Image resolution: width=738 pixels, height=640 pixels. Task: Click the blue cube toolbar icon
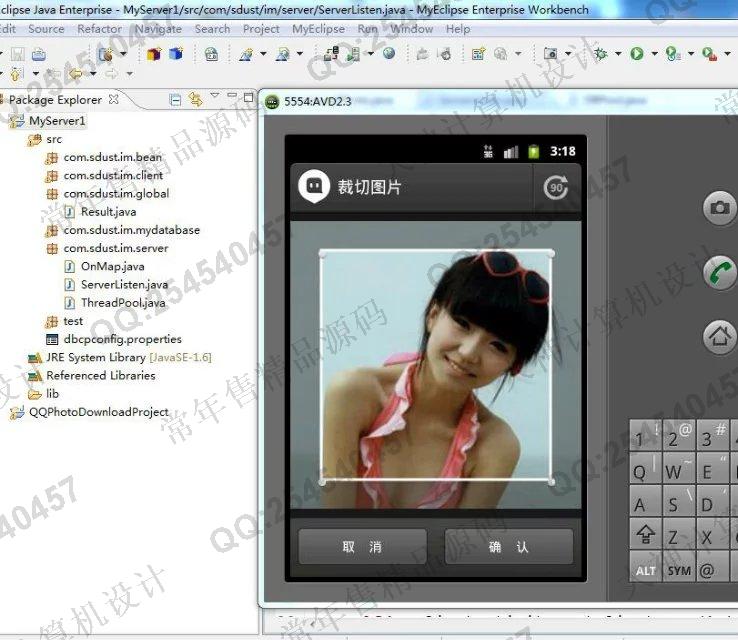[x=176, y=54]
